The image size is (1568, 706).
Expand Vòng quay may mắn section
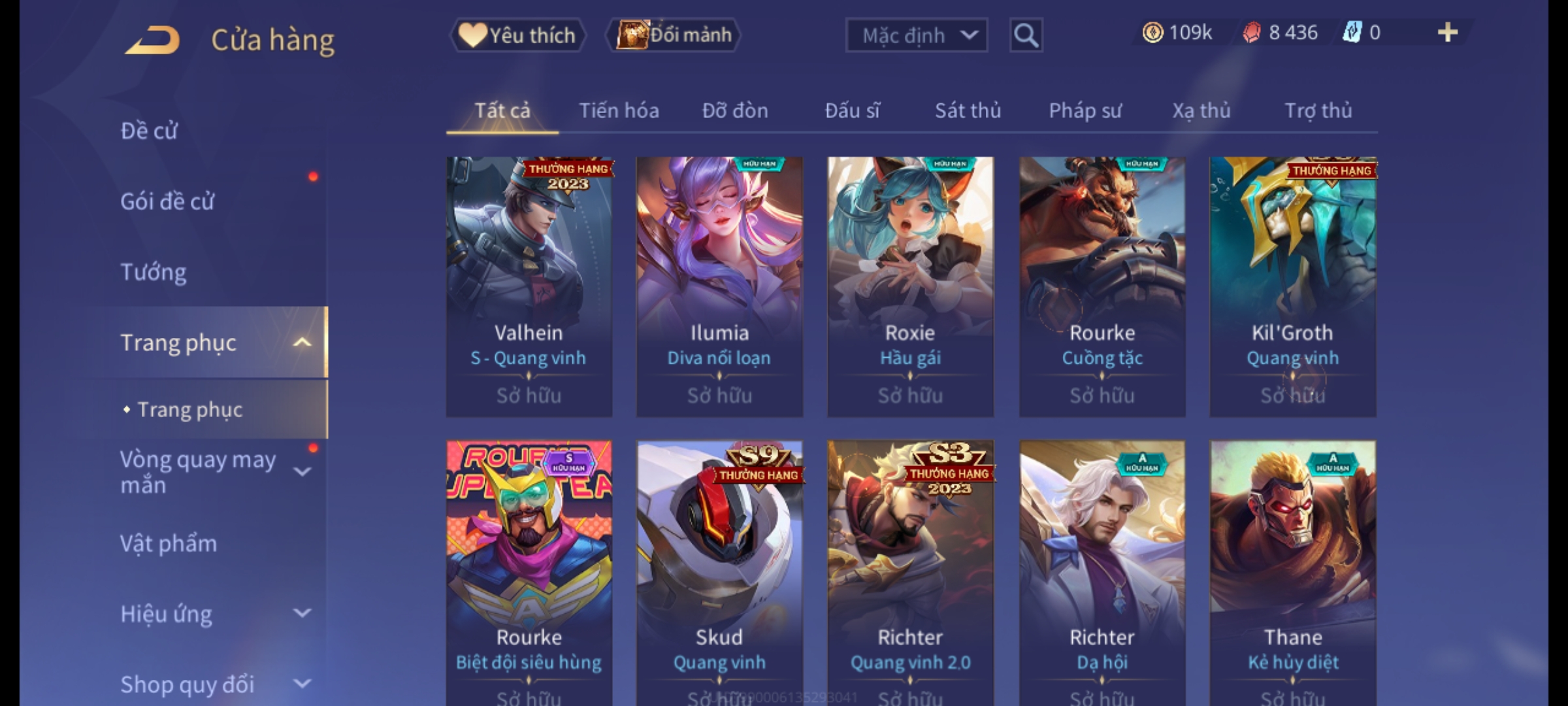point(302,471)
